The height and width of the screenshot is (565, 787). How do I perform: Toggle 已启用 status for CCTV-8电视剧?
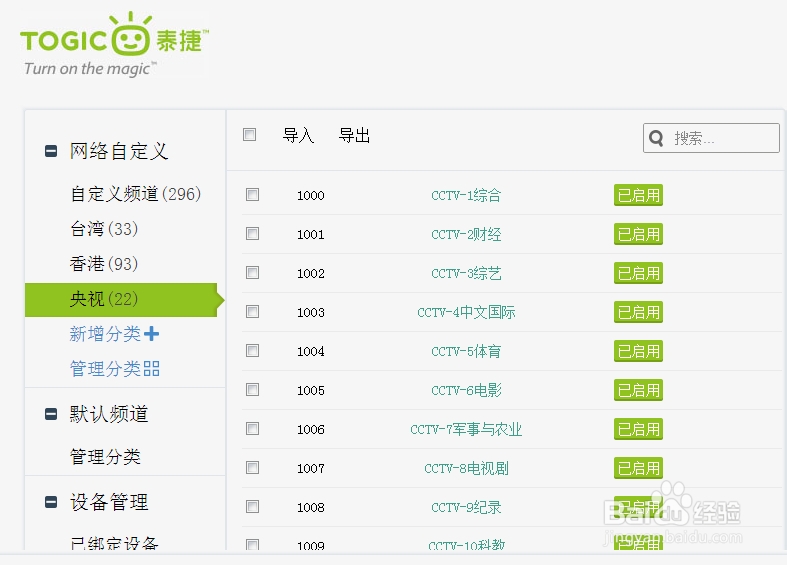click(x=638, y=468)
